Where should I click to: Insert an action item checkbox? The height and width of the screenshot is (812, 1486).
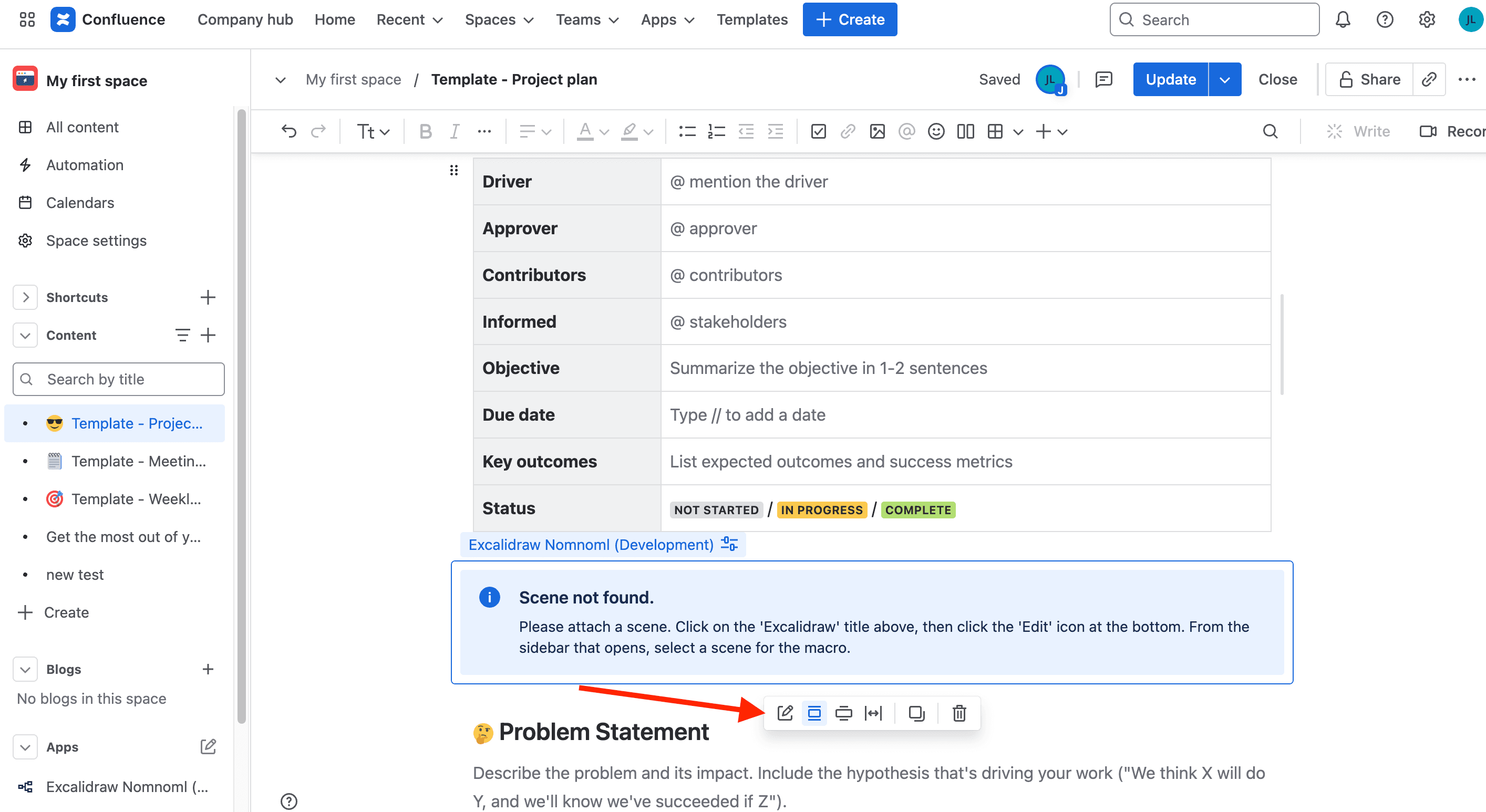pos(818,131)
